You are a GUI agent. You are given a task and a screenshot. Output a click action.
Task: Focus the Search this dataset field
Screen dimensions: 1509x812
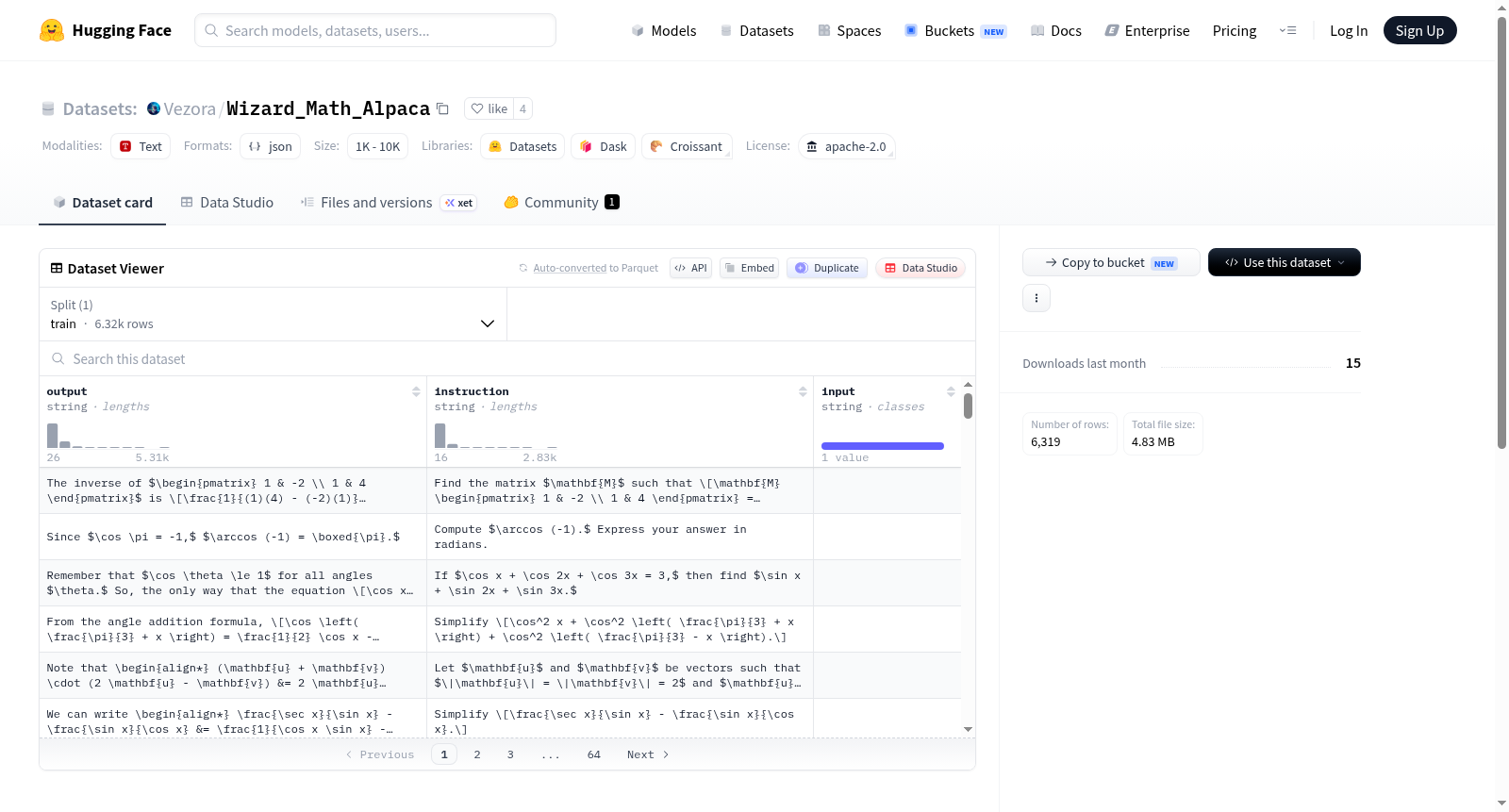pos(507,358)
